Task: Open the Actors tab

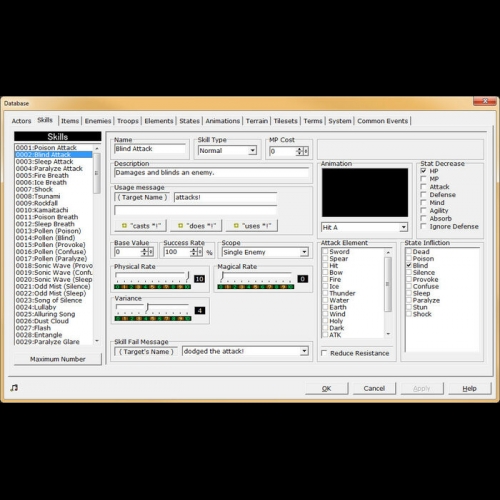Action: point(21,121)
